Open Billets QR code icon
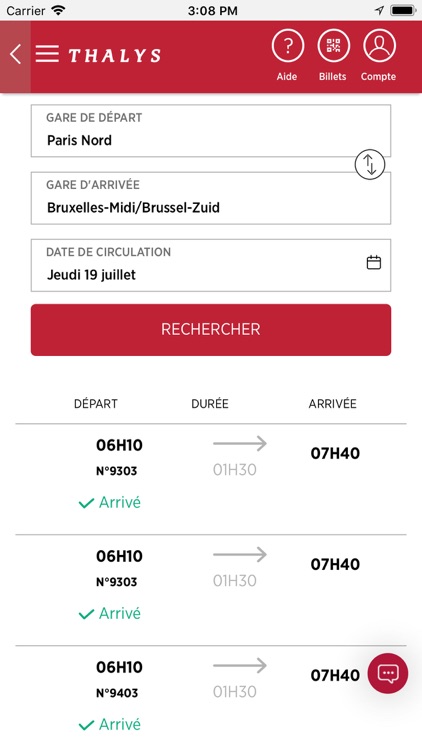This screenshot has height=750, width=422. tap(333, 46)
